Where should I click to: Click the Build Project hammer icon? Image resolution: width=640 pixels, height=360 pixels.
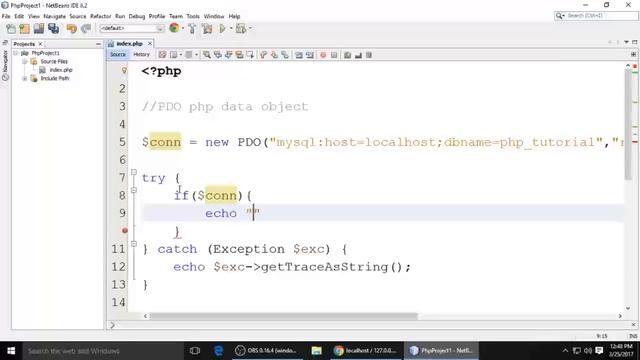point(192,29)
